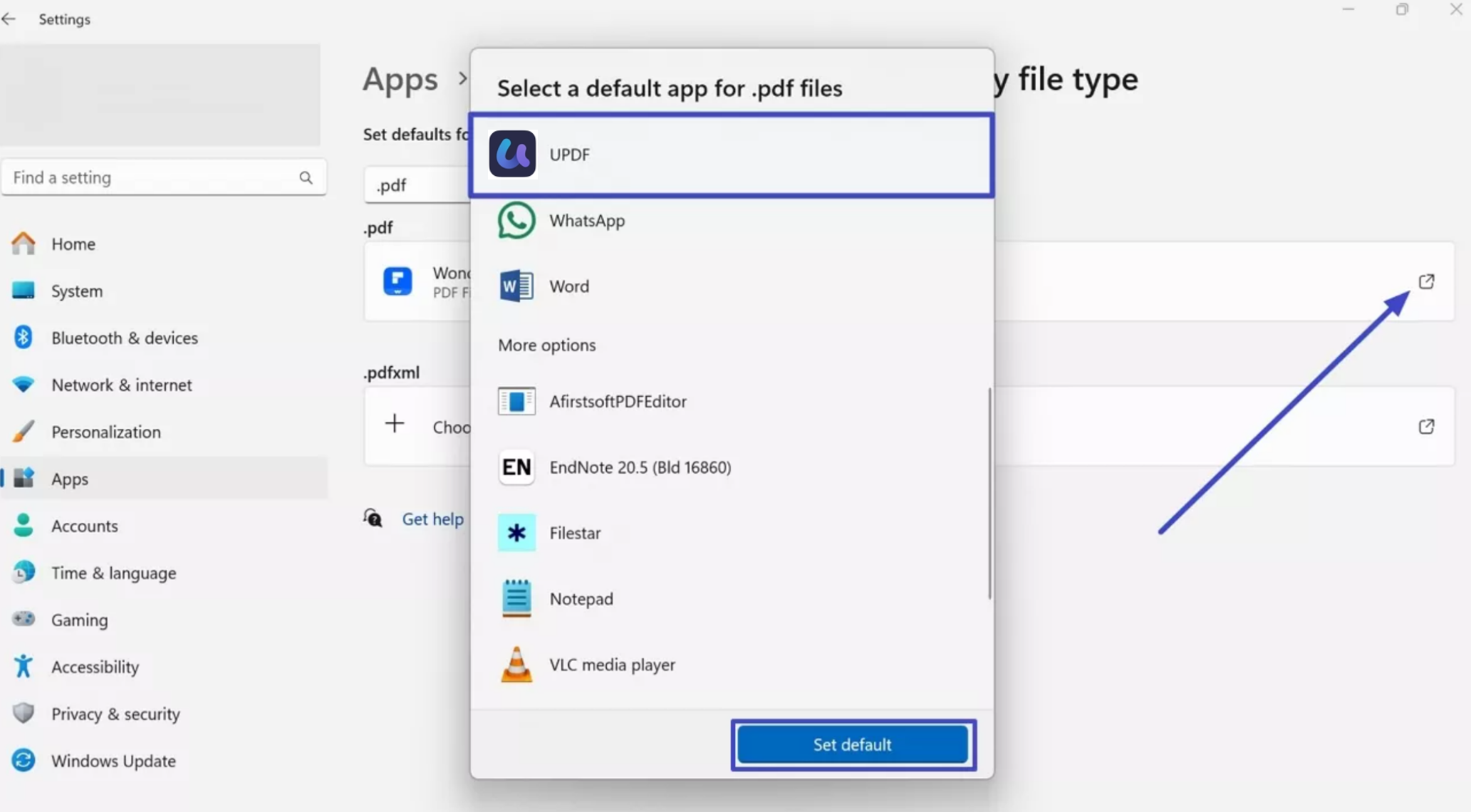This screenshot has height=812, width=1471.
Task: Choose the WhatsApp icon in app list
Action: pos(516,220)
